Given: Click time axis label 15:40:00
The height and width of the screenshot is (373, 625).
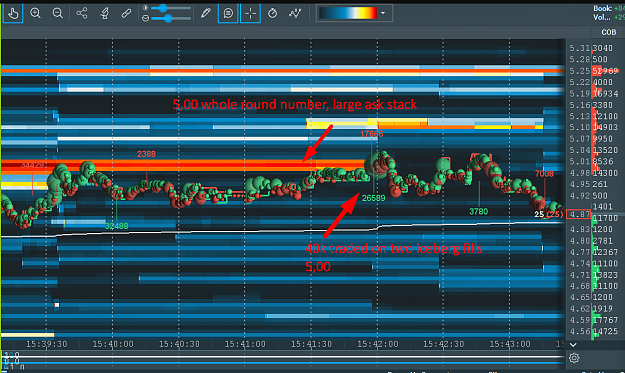Looking at the screenshot, I should (x=113, y=344).
